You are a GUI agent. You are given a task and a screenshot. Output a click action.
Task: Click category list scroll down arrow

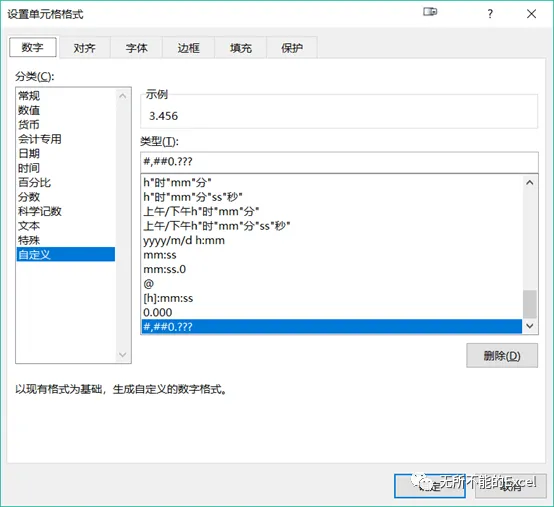(123, 354)
